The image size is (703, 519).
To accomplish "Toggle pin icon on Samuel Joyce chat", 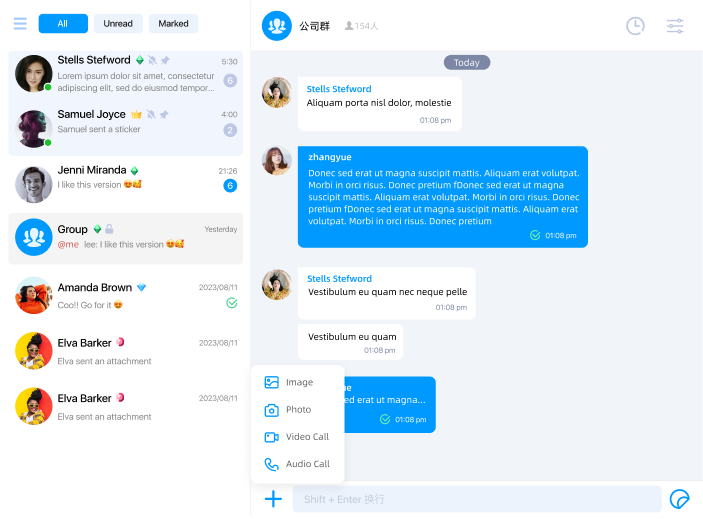I will coord(164,115).
